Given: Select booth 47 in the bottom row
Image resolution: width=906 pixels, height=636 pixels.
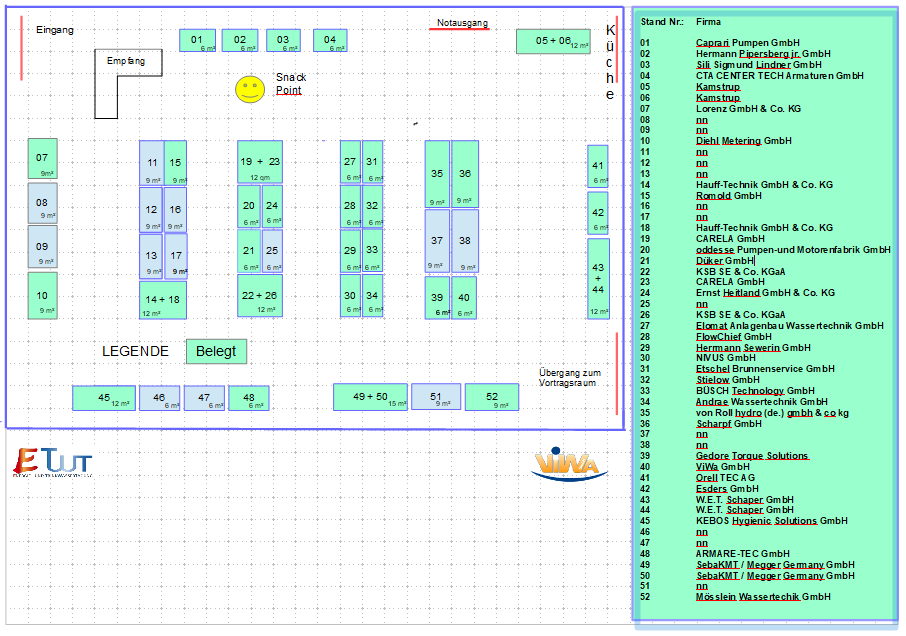Looking at the screenshot, I should coord(205,398).
